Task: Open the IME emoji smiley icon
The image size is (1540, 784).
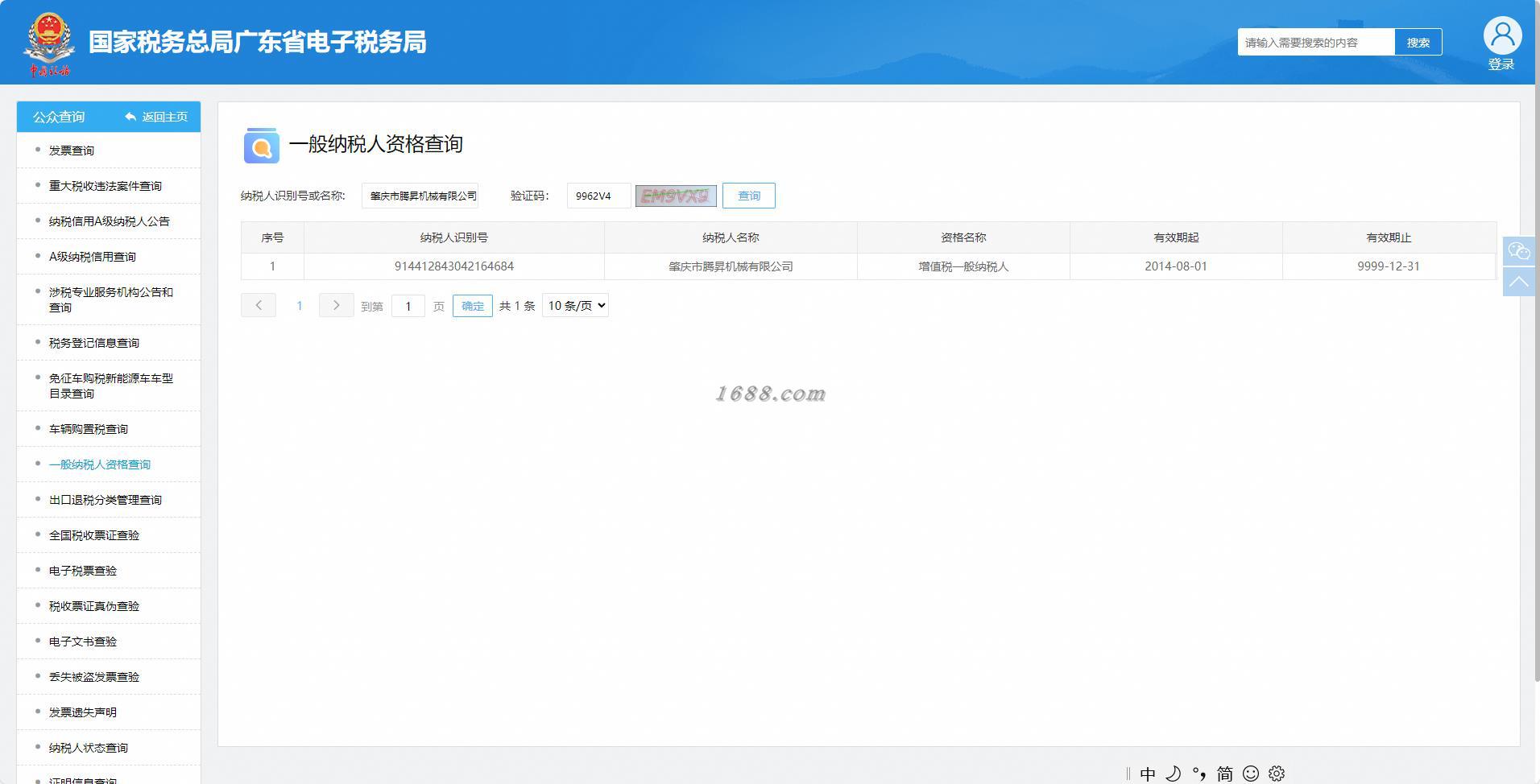Action: (x=1251, y=774)
